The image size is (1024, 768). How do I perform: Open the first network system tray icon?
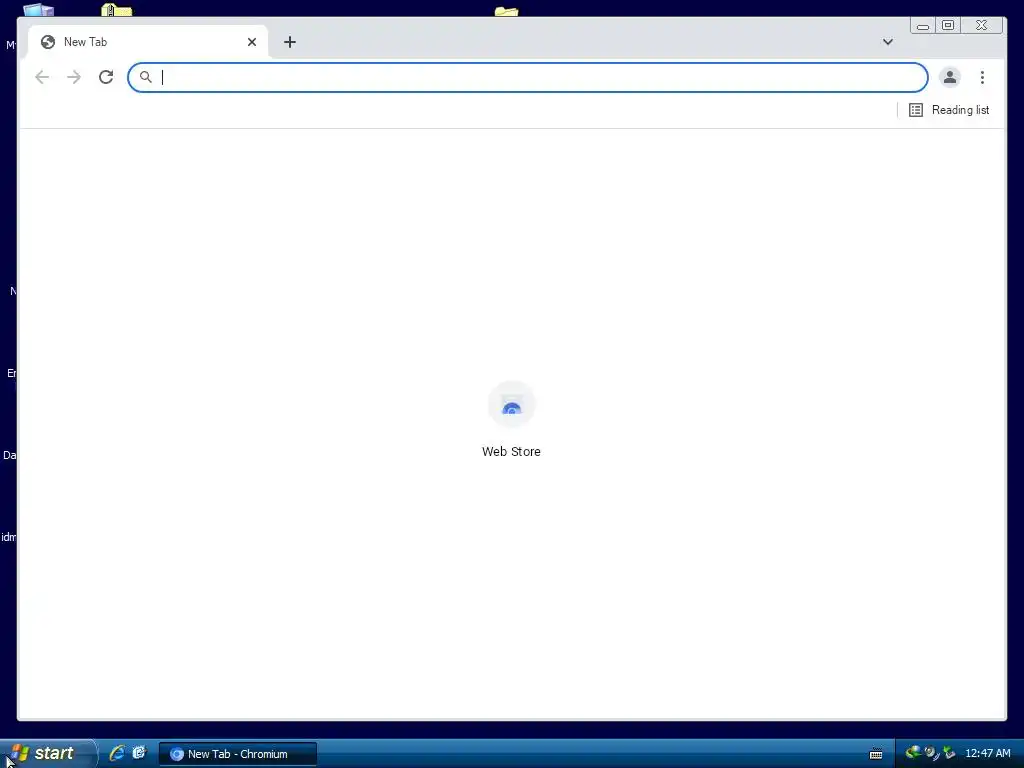pyautogui.click(x=913, y=753)
